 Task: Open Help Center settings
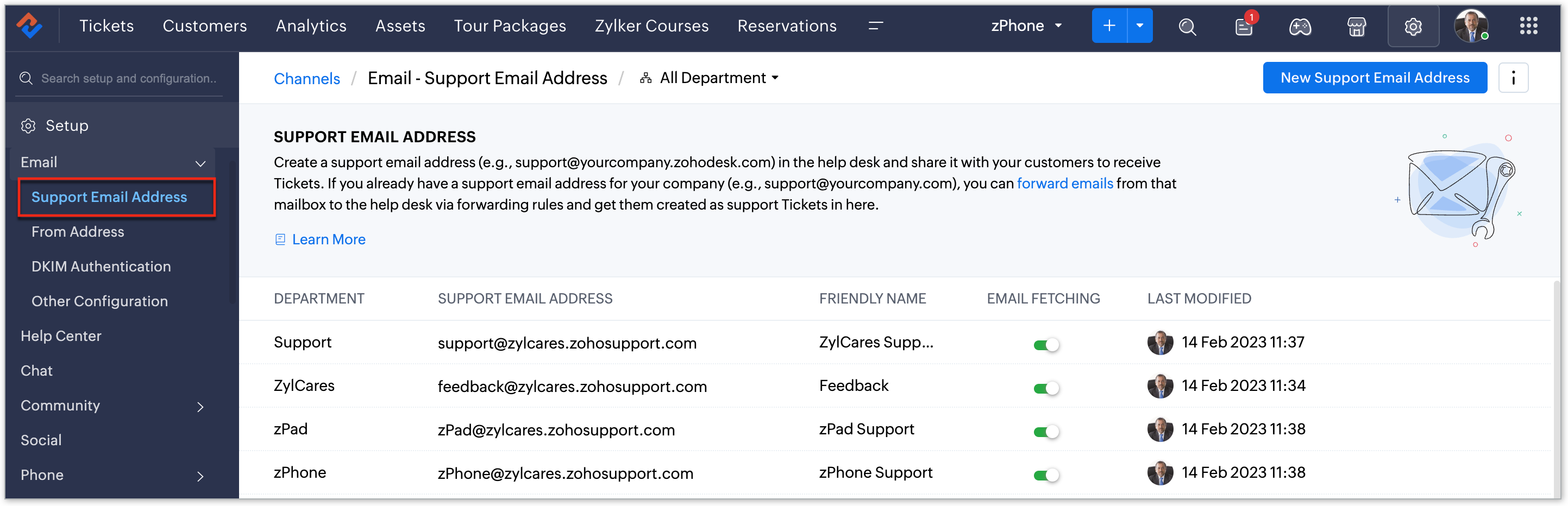[61, 336]
